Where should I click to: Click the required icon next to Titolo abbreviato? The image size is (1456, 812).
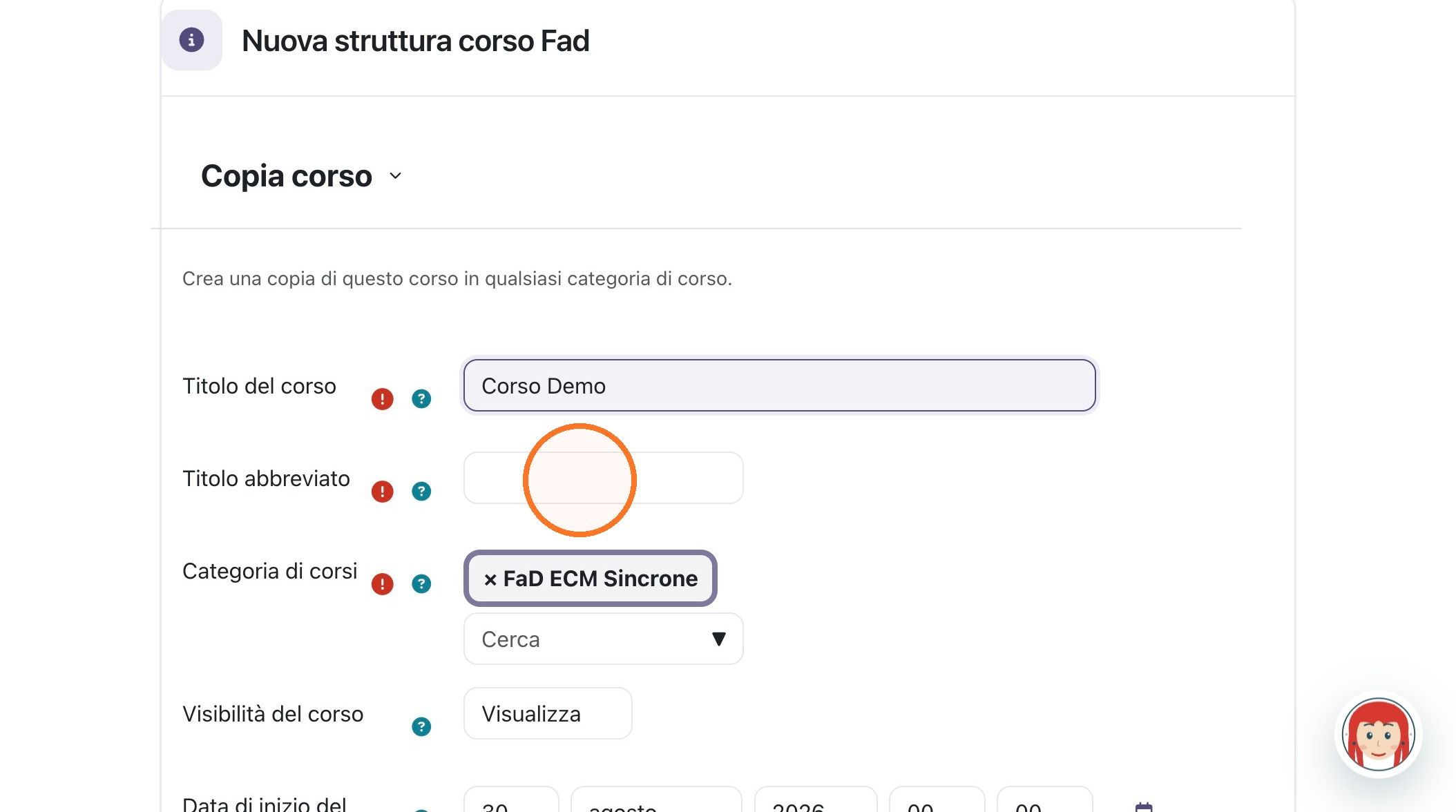(x=382, y=491)
